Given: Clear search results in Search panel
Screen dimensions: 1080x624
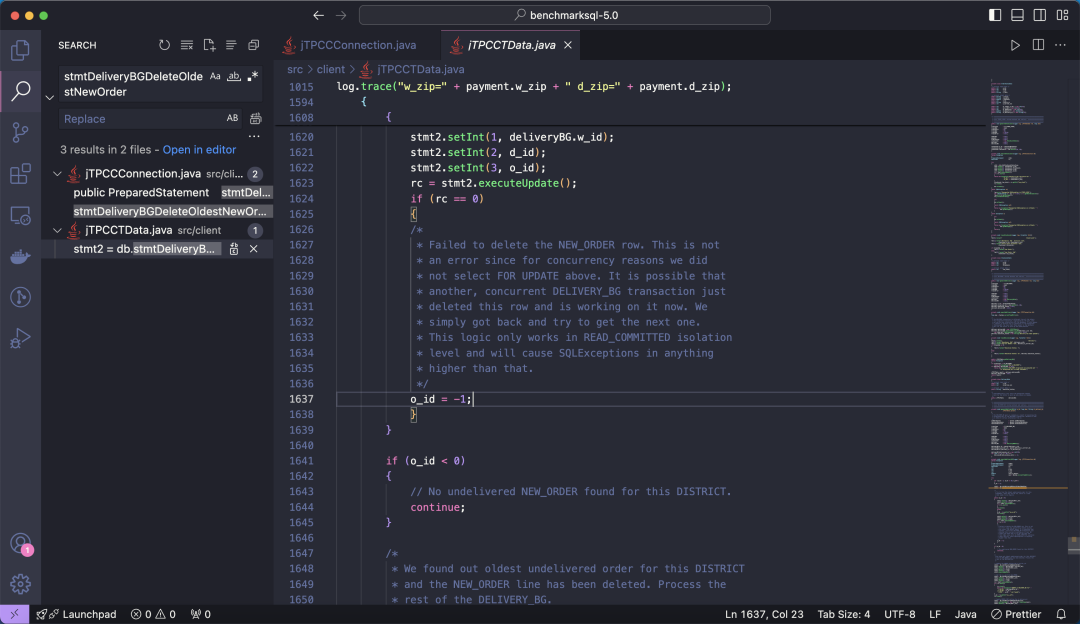Looking at the screenshot, I should coord(187,45).
